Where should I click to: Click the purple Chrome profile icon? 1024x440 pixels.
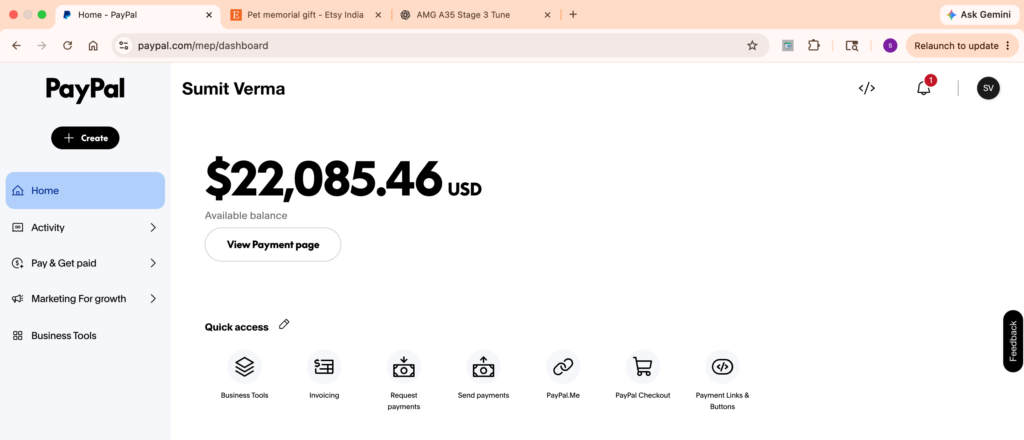tap(889, 46)
